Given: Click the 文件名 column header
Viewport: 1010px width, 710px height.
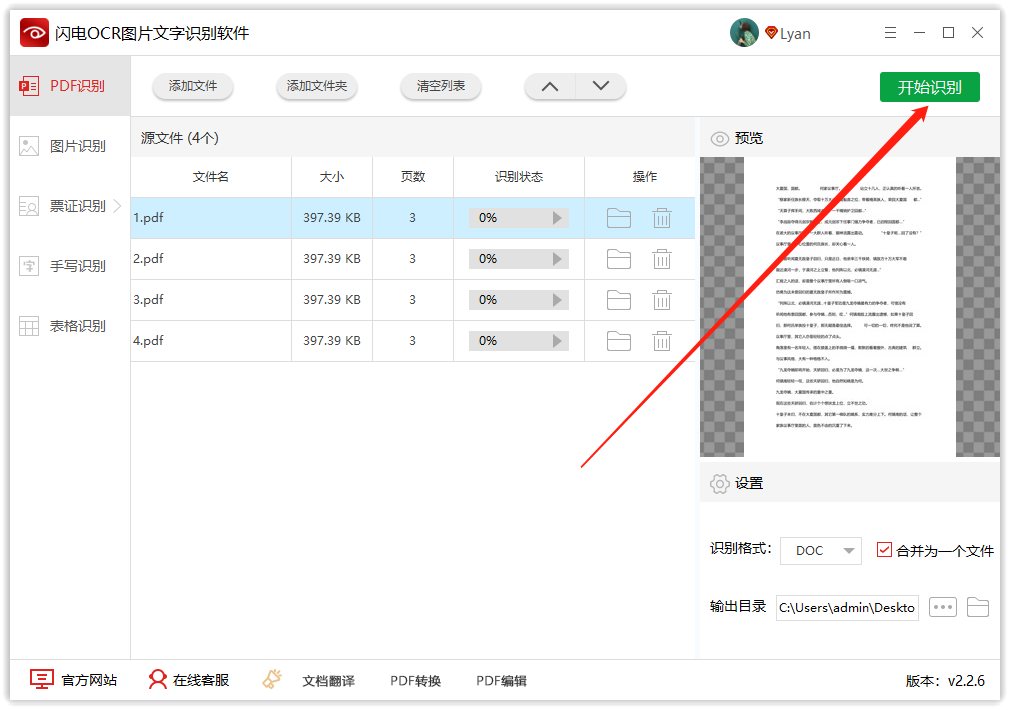Looking at the screenshot, I should point(211,177).
